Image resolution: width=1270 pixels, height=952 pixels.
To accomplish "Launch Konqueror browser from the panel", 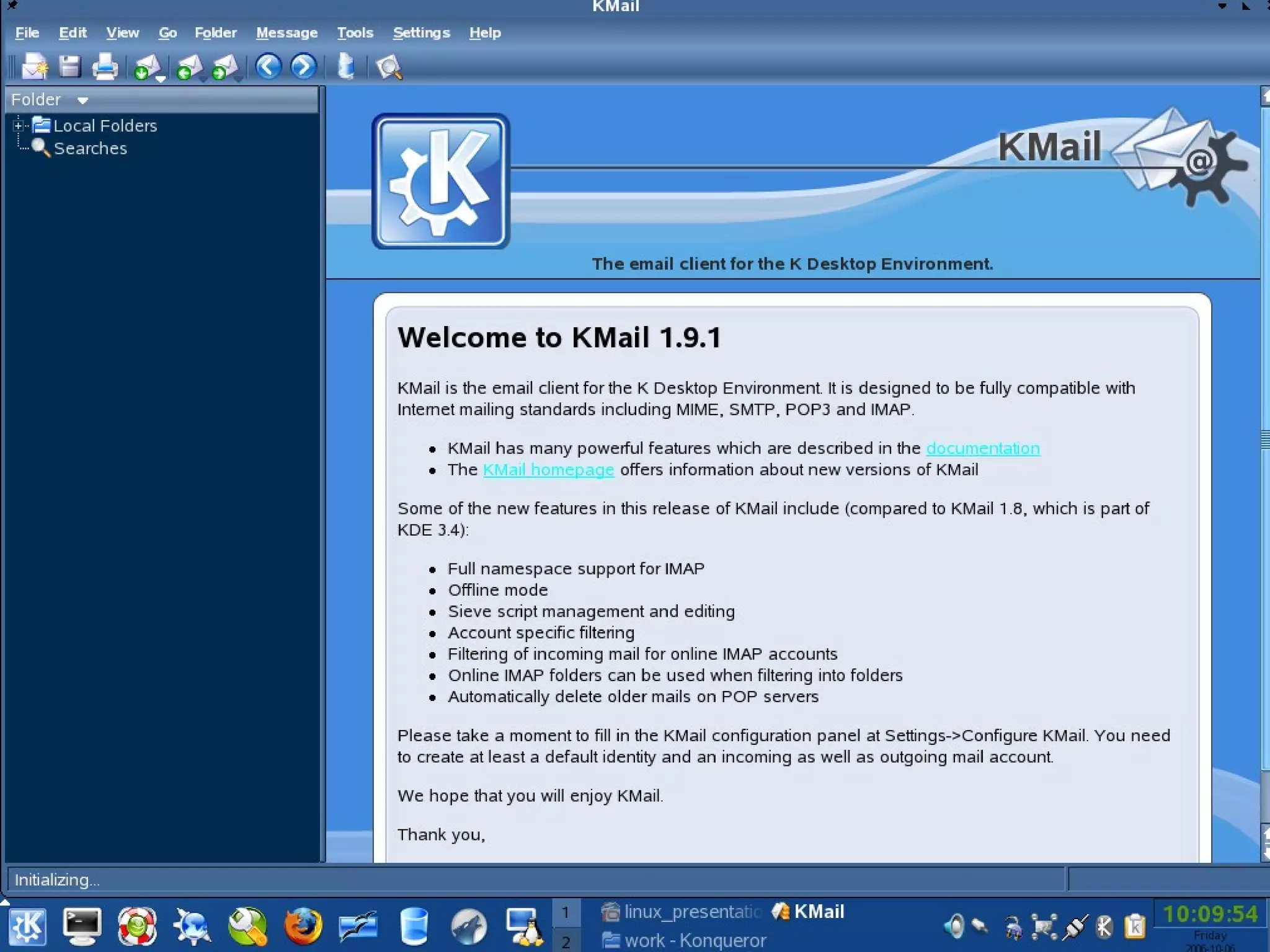I will [193, 927].
